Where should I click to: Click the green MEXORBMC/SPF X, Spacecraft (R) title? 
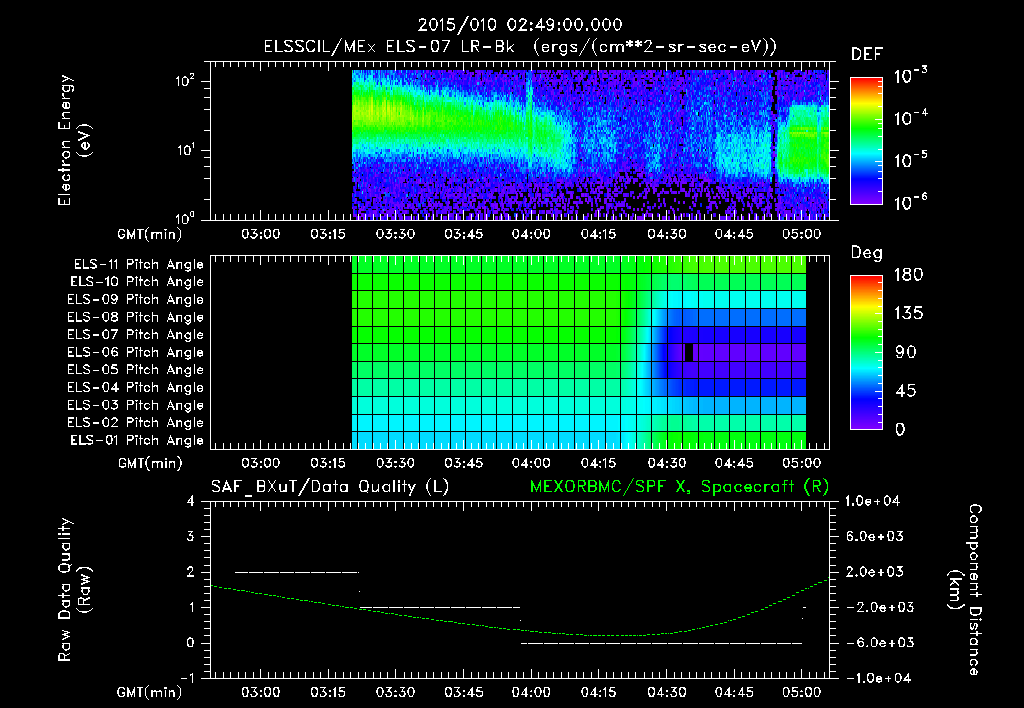pyautogui.click(x=679, y=487)
